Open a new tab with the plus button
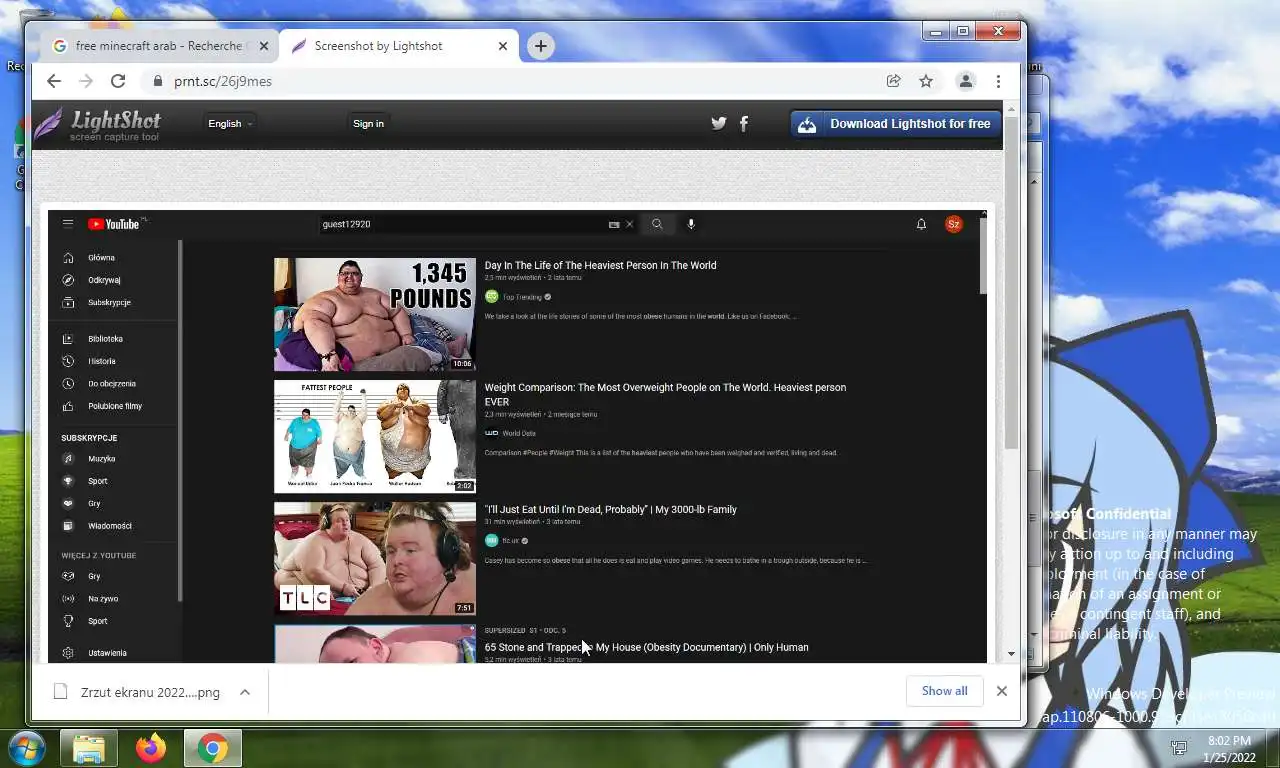 coord(540,46)
